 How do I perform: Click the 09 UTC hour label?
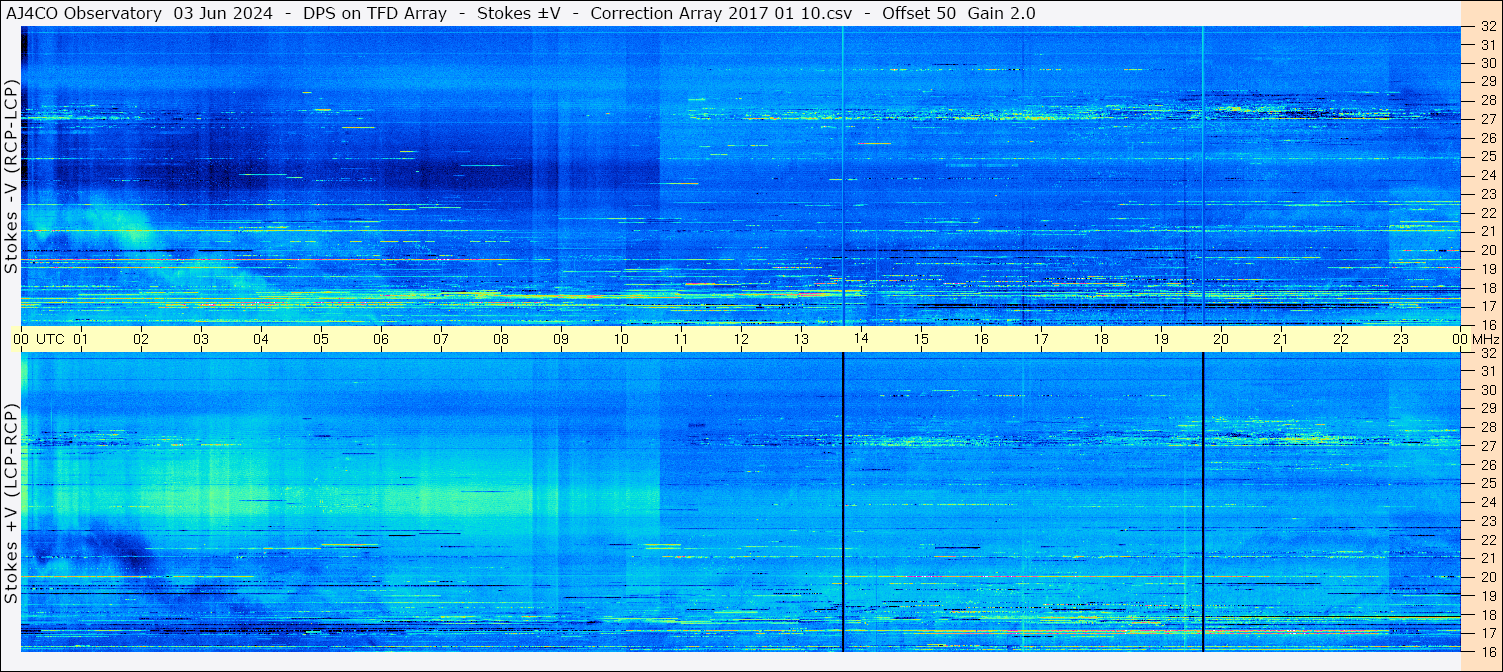pos(561,339)
